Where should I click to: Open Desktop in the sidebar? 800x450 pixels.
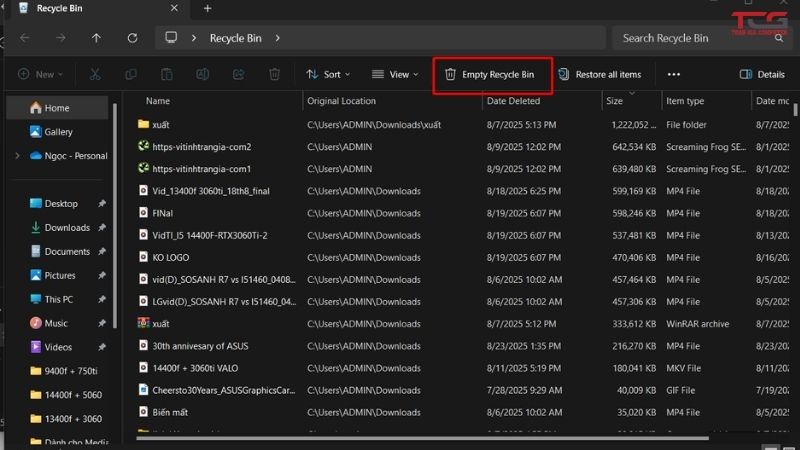[x=59, y=204]
